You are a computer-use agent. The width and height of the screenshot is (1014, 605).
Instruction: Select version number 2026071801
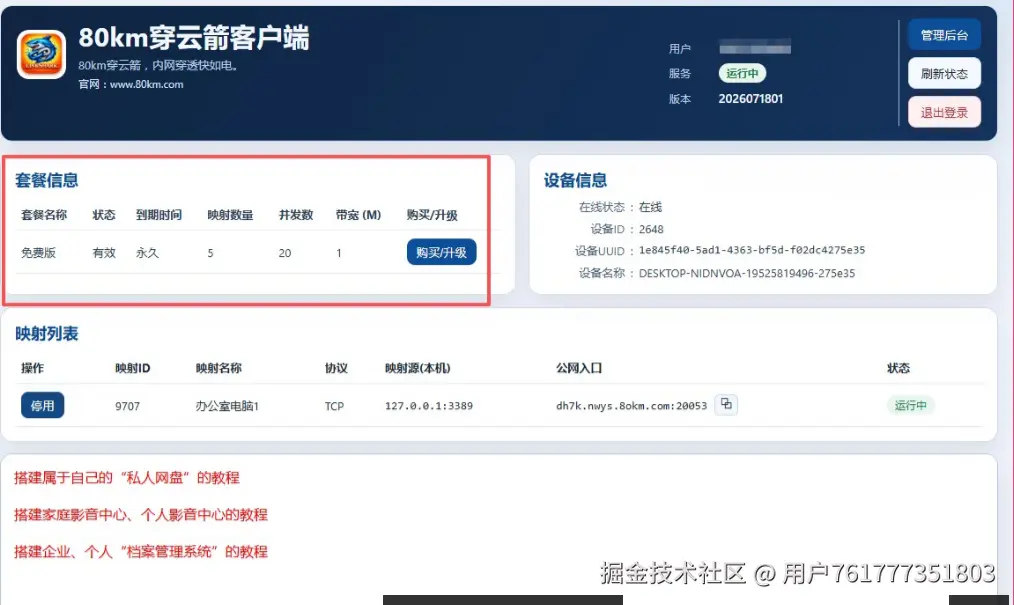tap(751, 99)
